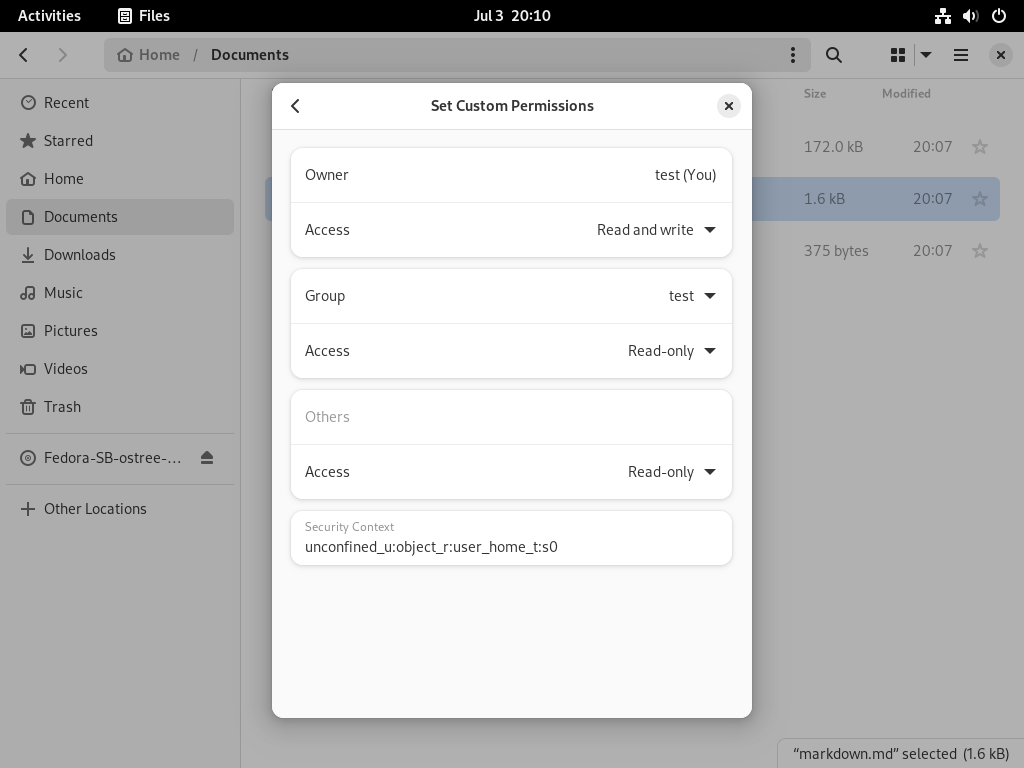This screenshot has width=1024, height=768.
Task: Open Music in the sidebar
Action: pyautogui.click(x=120, y=293)
